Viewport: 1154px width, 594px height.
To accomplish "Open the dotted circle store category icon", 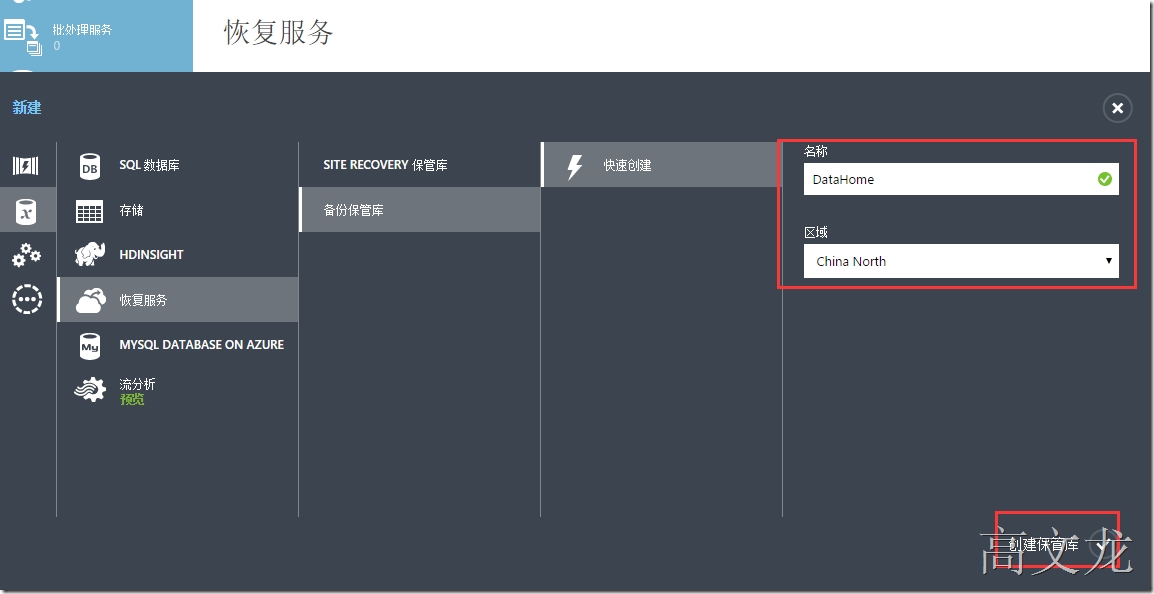I will (27, 300).
